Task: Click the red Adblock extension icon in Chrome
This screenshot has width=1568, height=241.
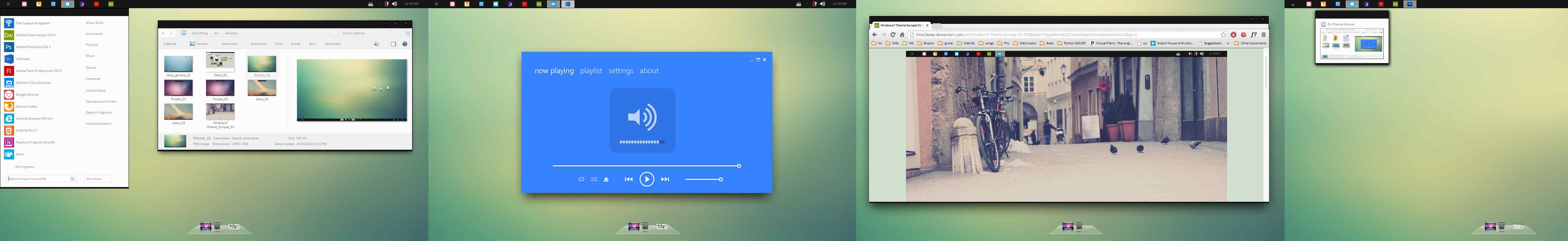Action: coord(1234,35)
